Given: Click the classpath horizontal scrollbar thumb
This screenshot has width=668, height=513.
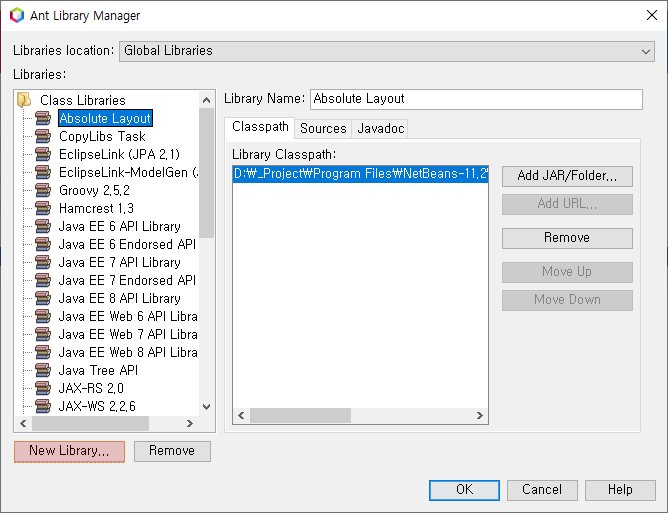Looking at the screenshot, I should pos(300,415).
